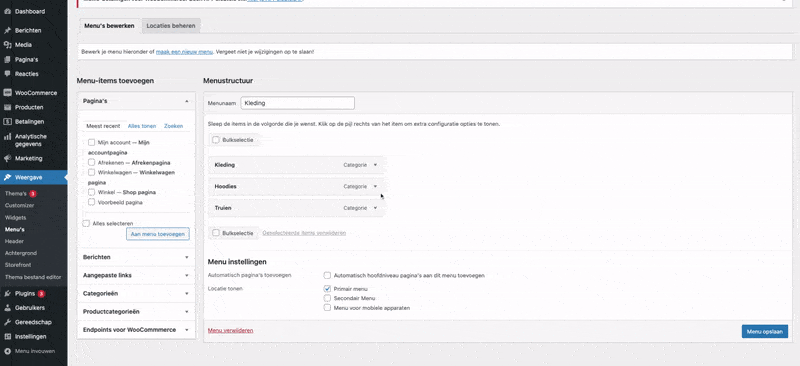Click the Producten icon in sidebar
Screen dimensions: 800x366
(7, 107)
